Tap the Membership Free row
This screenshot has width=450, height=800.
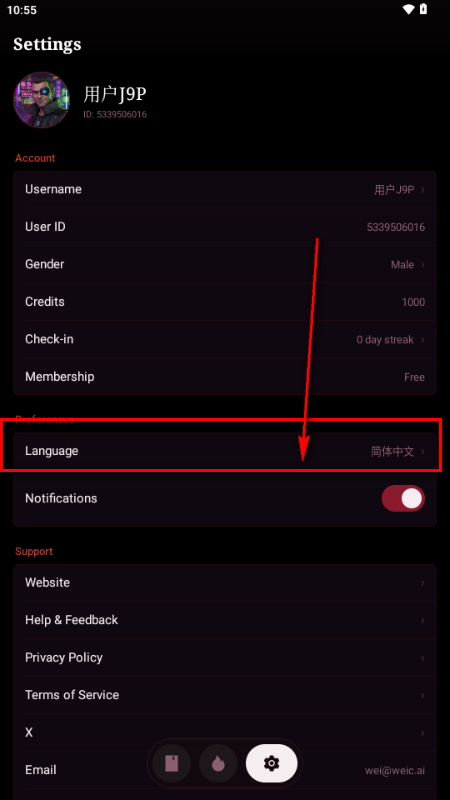(x=225, y=377)
